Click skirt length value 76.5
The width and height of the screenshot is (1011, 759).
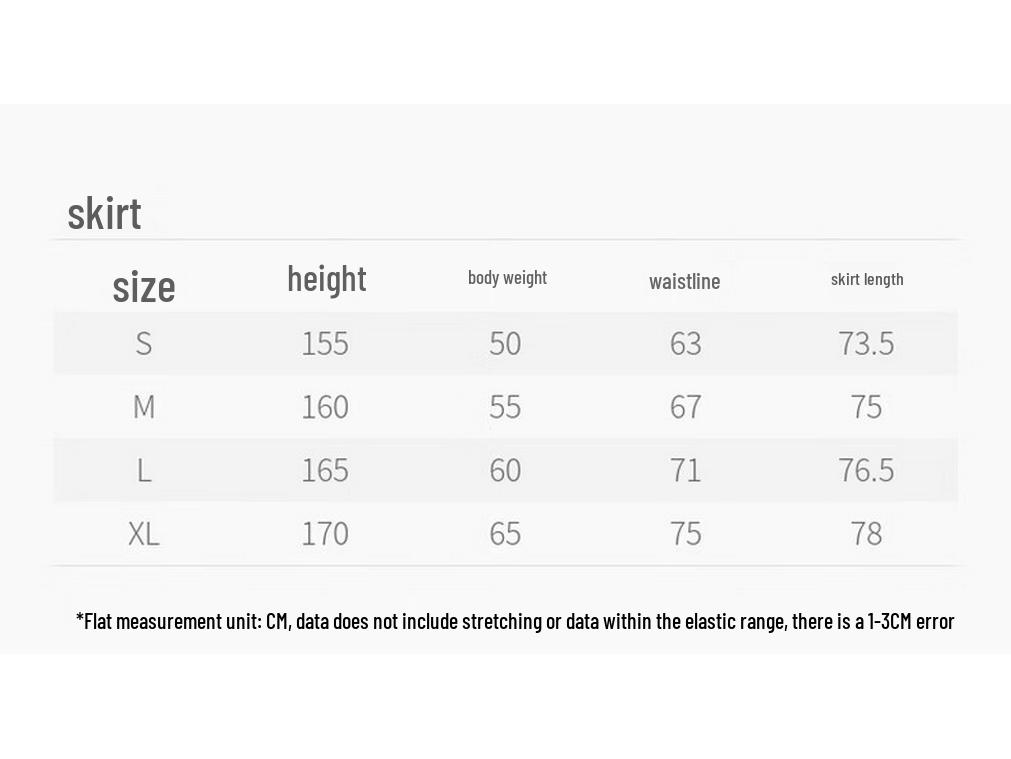(x=866, y=470)
